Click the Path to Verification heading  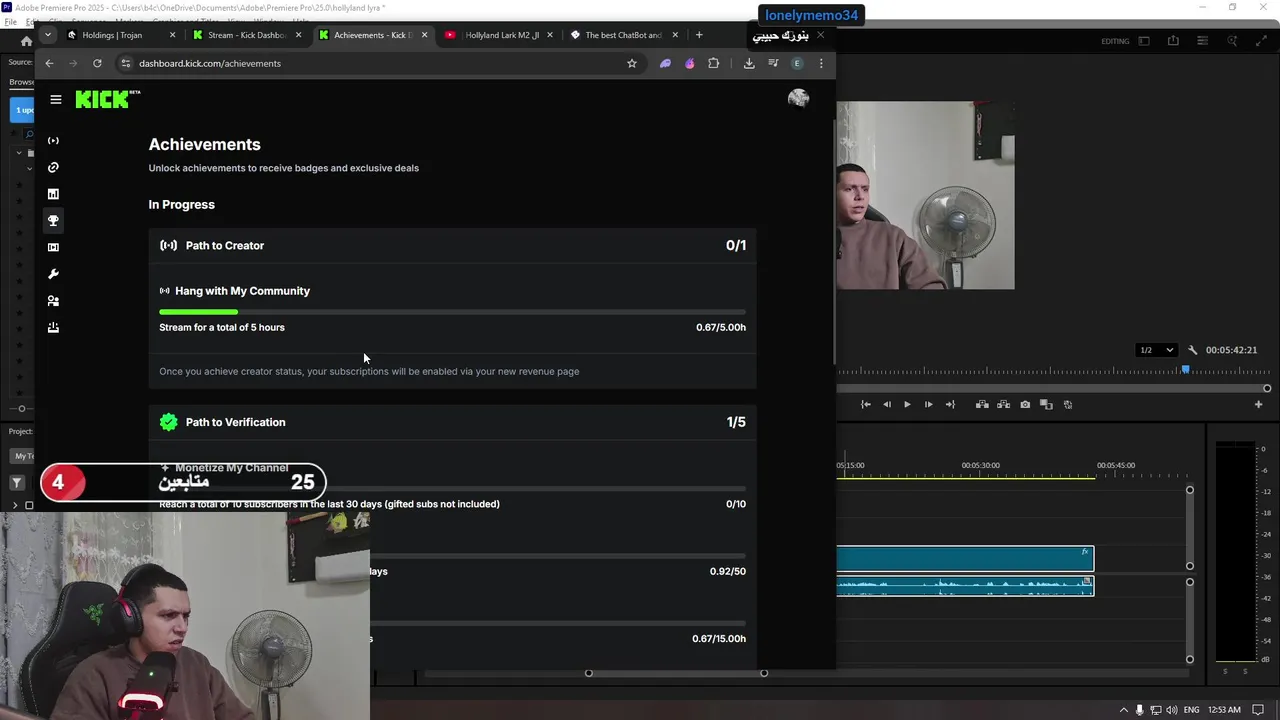pyautogui.click(x=235, y=422)
